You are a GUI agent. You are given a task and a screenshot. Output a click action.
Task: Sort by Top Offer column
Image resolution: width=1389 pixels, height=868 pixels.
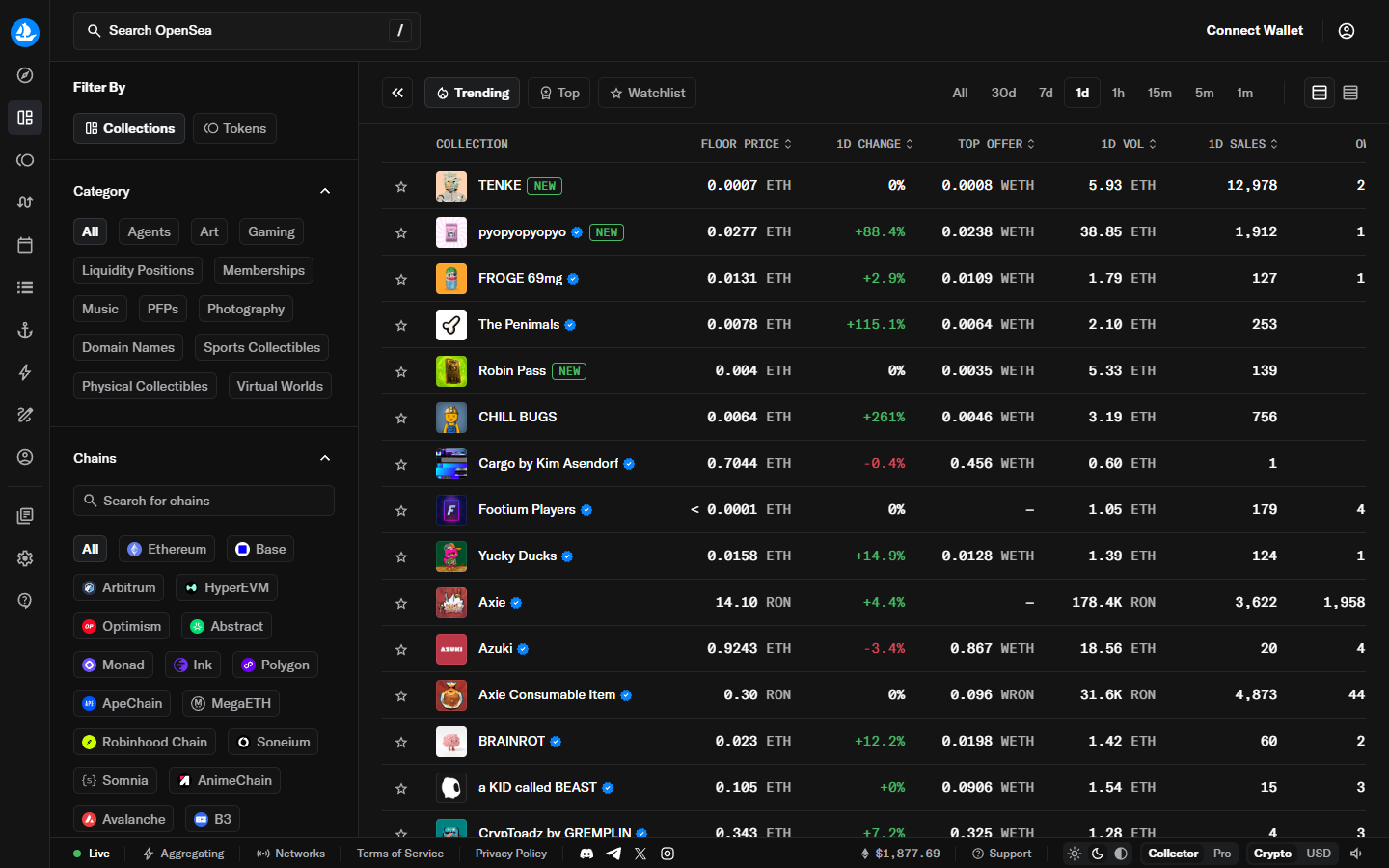[x=996, y=144]
